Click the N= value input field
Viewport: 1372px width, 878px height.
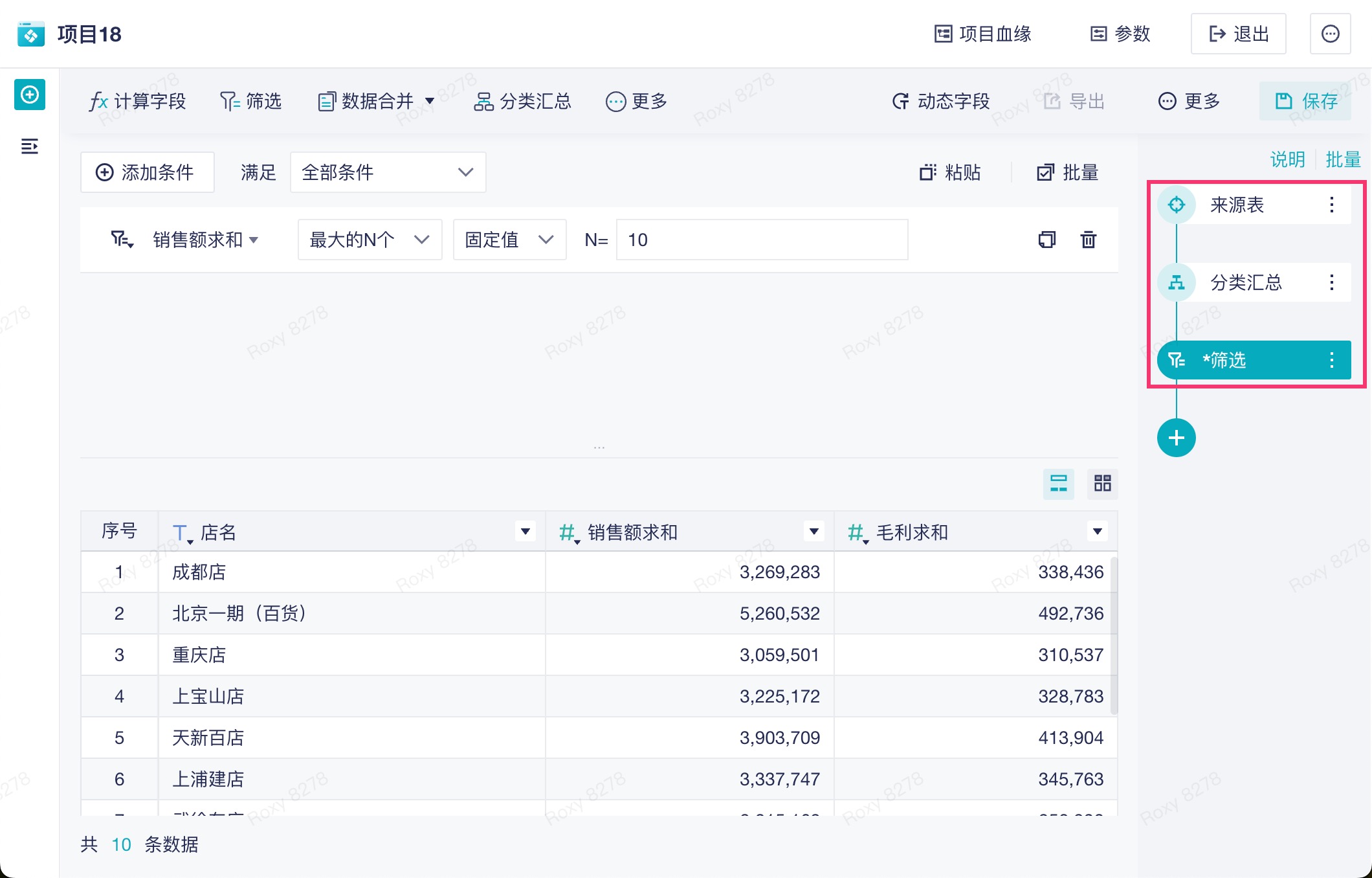click(762, 240)
